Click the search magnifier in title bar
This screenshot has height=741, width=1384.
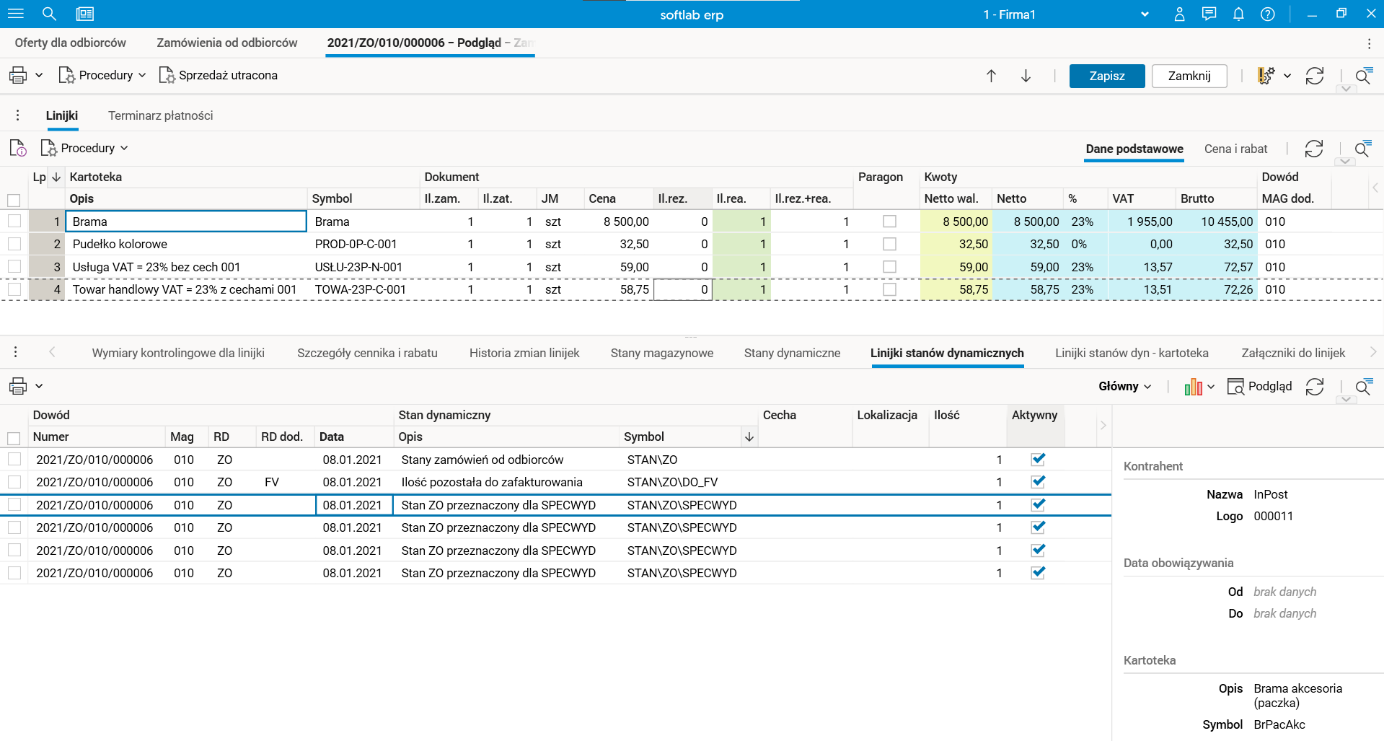point(50,14)
